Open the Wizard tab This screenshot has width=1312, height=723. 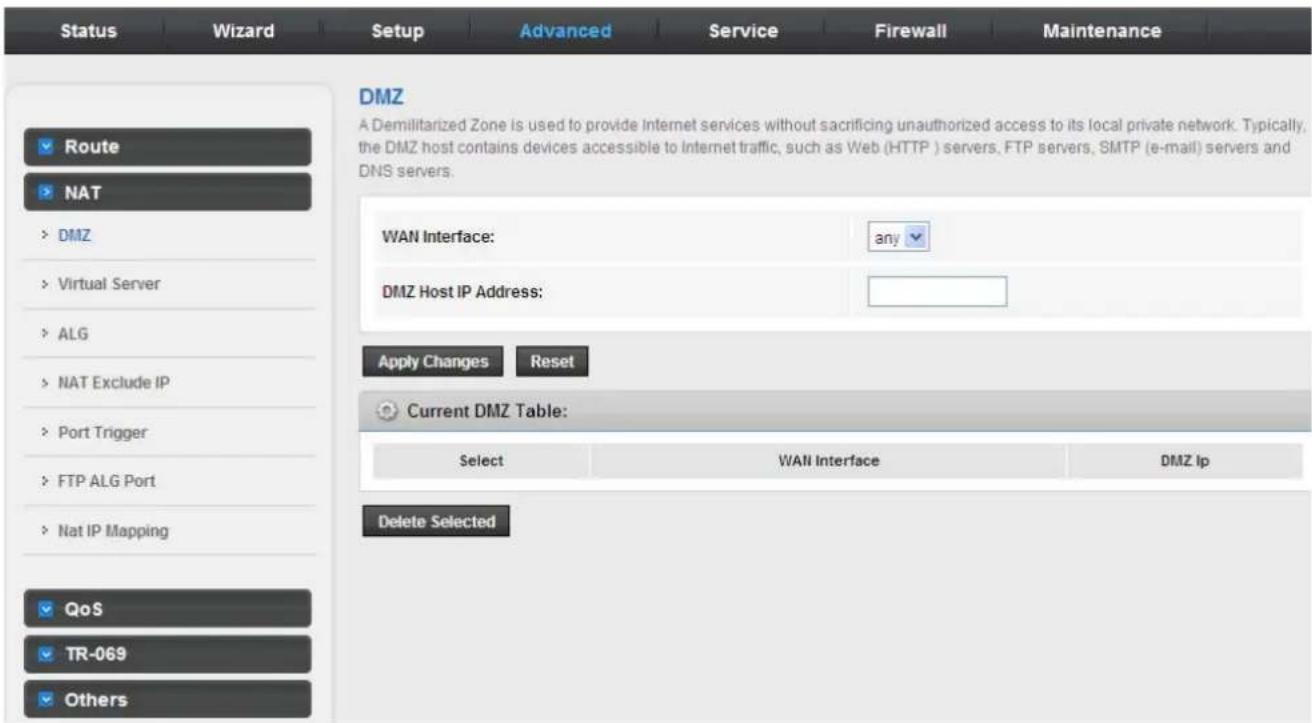(244, 31)
